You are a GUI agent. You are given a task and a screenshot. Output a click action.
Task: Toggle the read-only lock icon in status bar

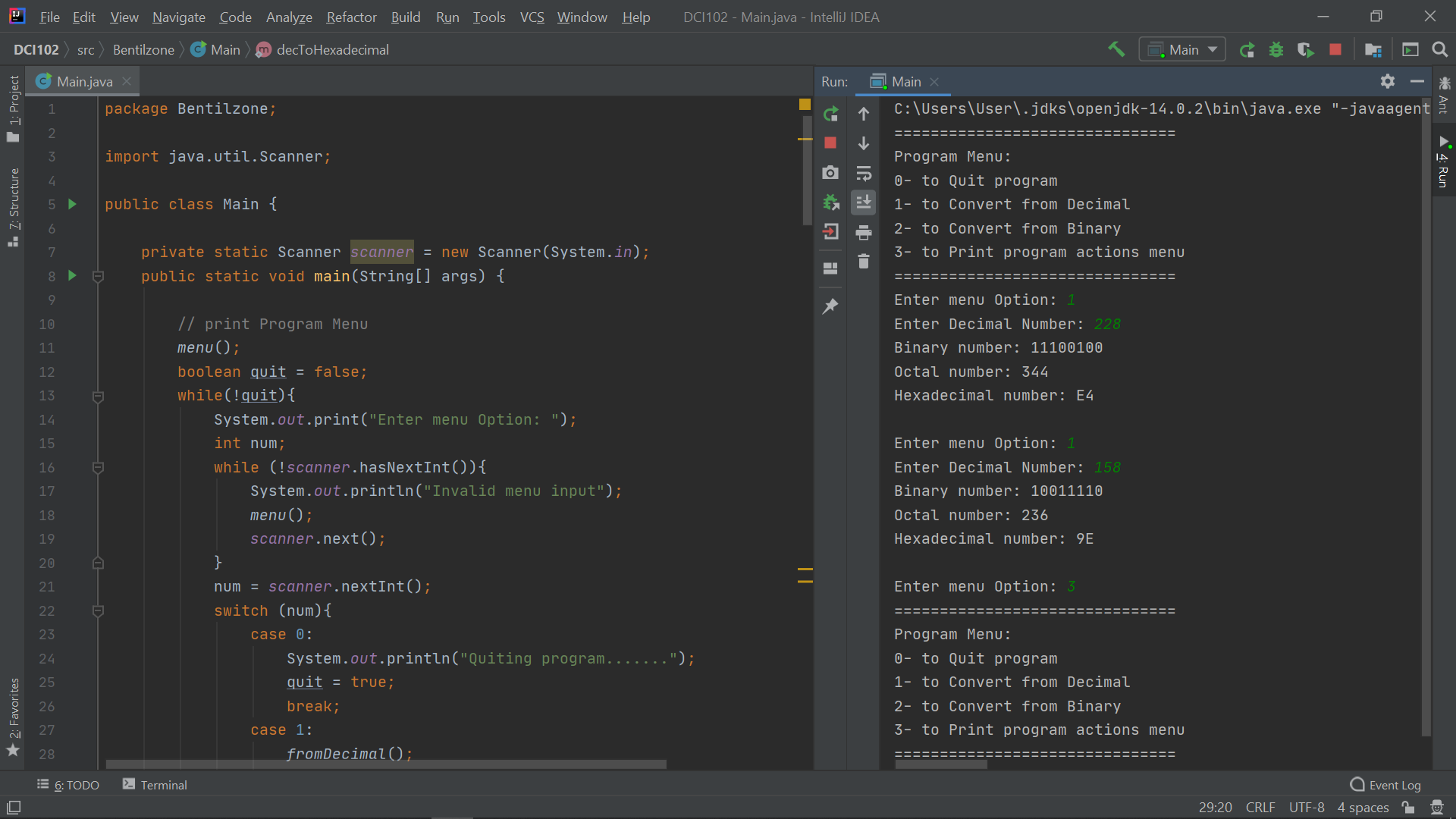pos(1408,808)
